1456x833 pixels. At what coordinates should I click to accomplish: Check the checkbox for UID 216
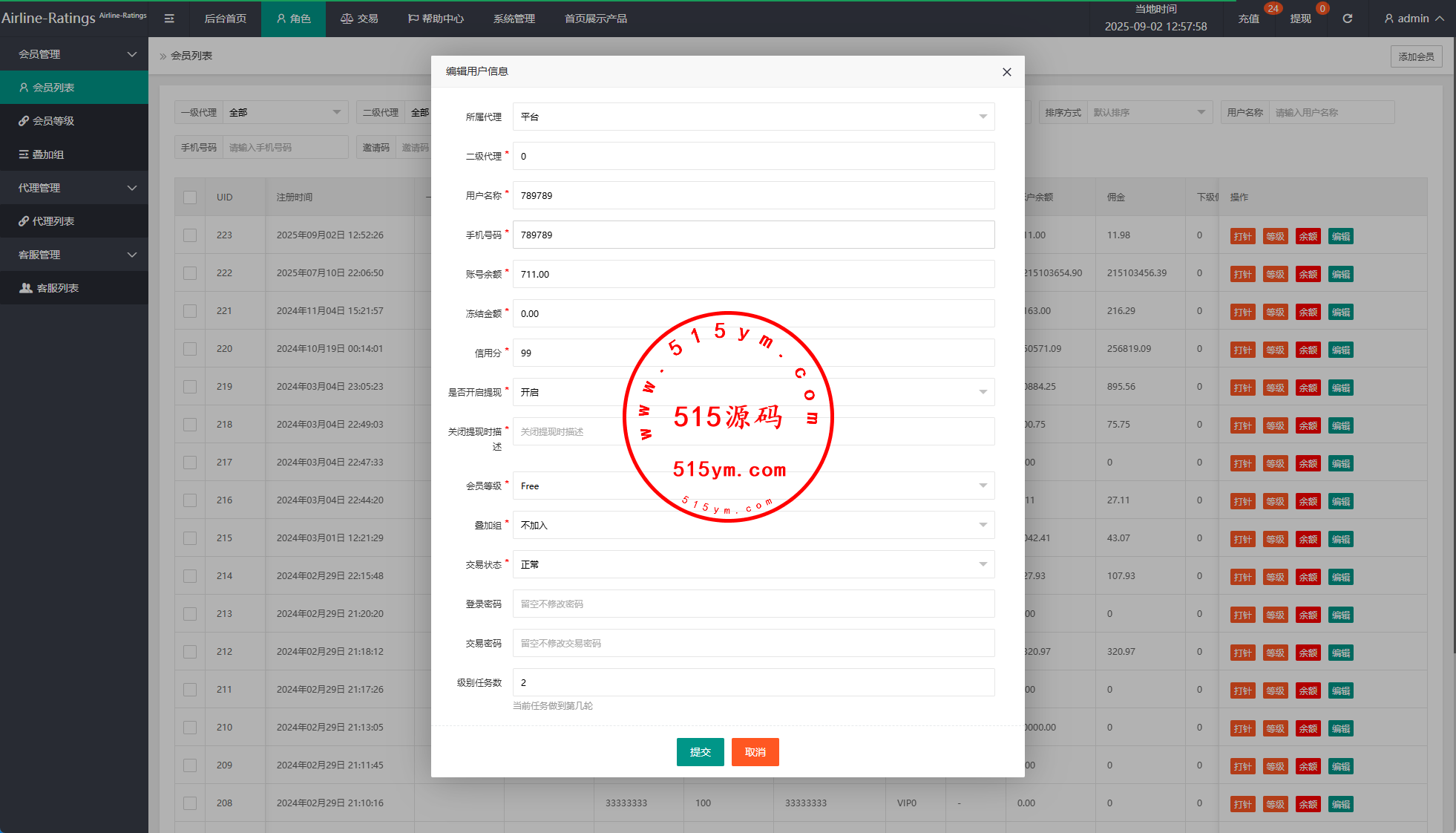190,500
